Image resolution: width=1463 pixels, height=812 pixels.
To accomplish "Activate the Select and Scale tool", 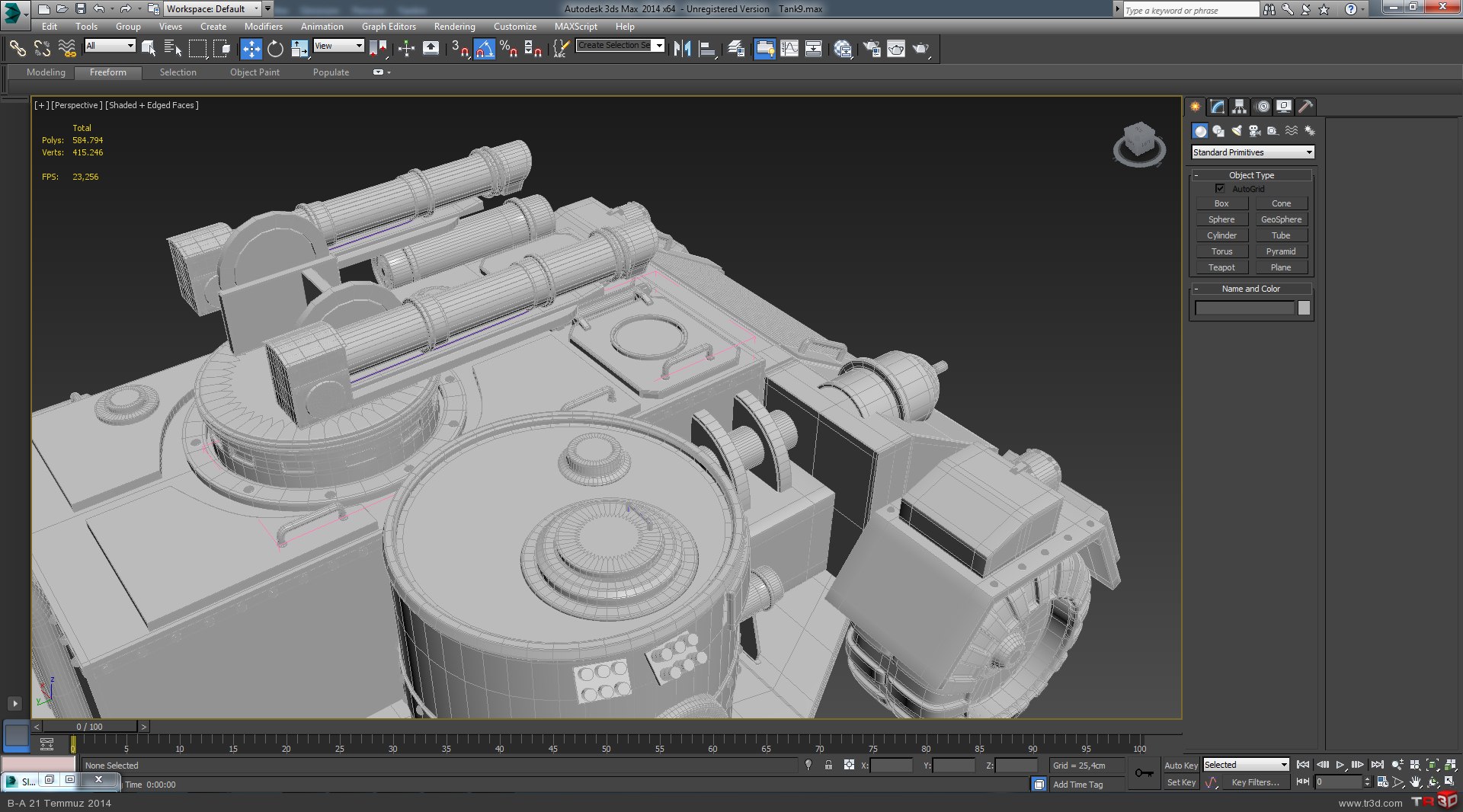I will coord(299,49).
